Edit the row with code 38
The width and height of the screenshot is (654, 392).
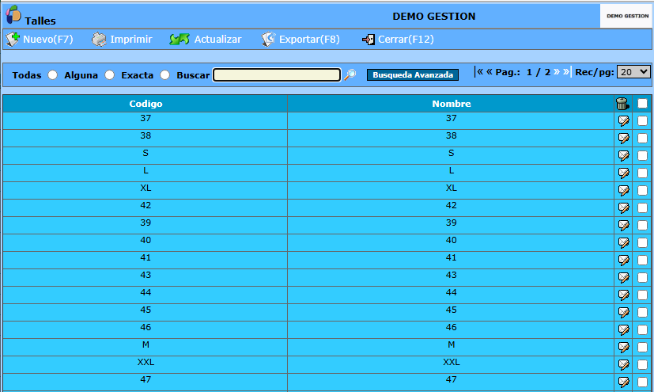pos(623,138)
